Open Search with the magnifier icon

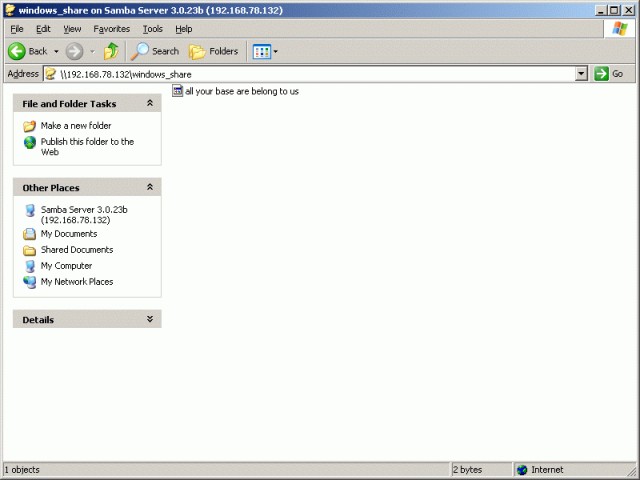click(x=140, y=51)
